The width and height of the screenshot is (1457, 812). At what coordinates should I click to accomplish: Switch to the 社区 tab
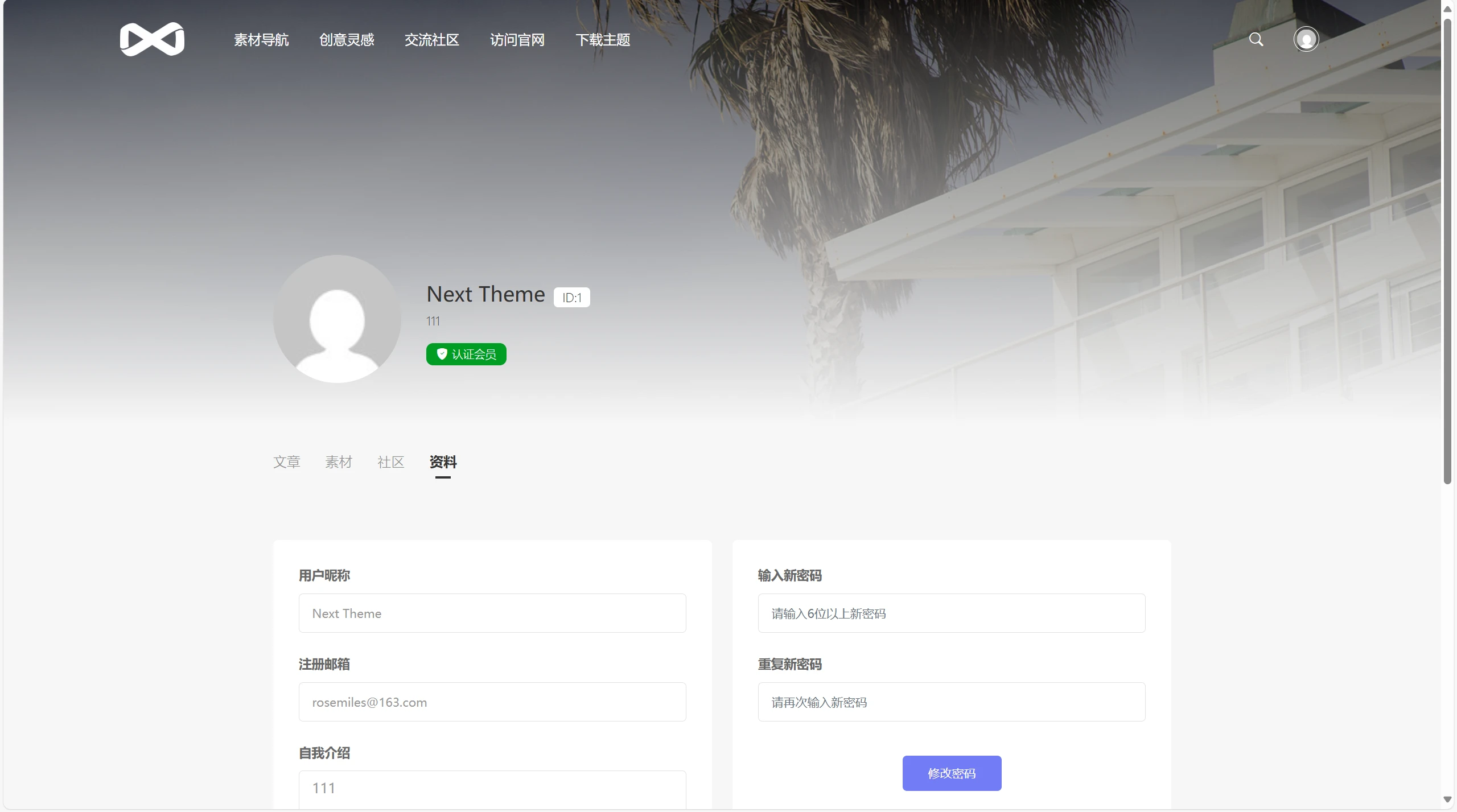tap(391, 461)
